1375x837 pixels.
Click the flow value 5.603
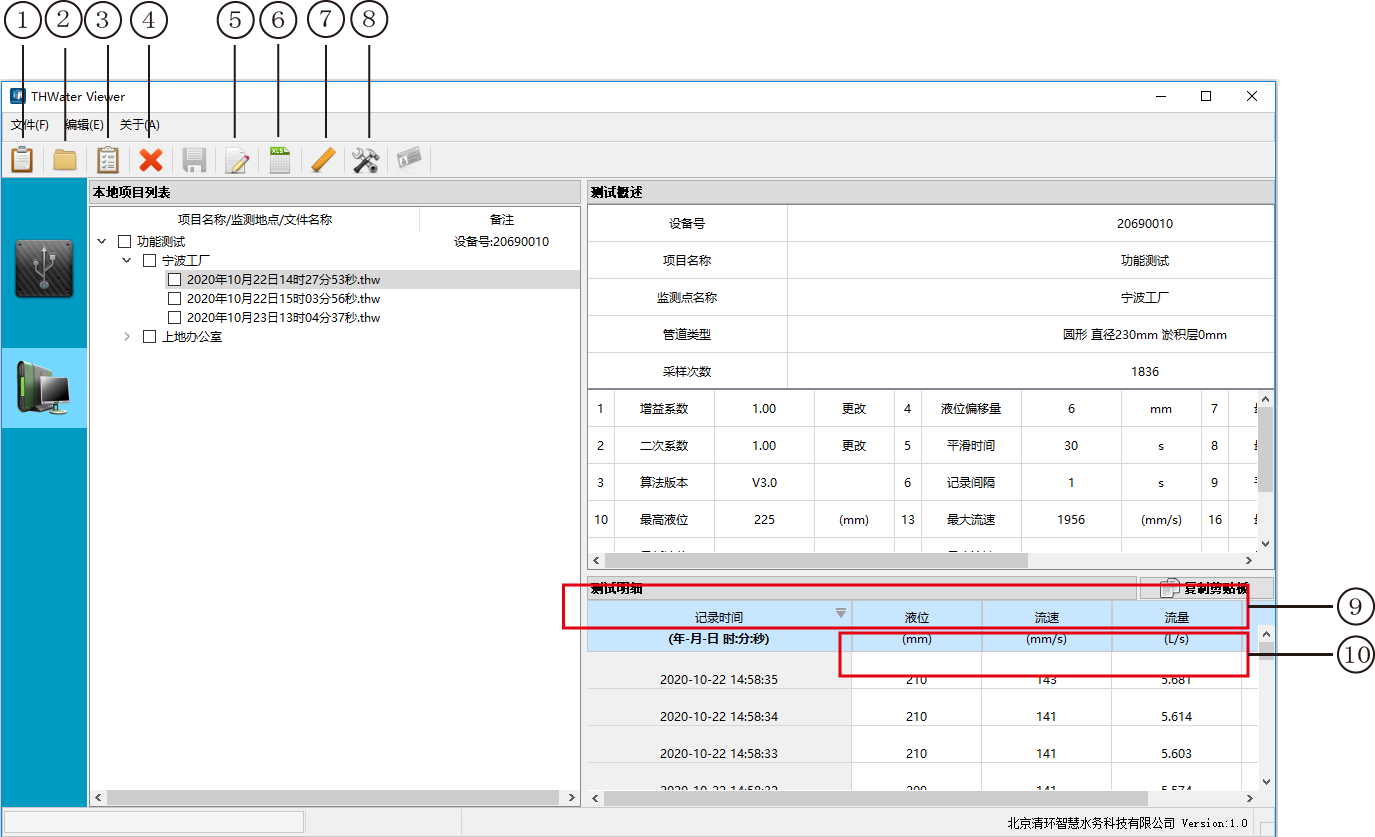click(1177, 753)
